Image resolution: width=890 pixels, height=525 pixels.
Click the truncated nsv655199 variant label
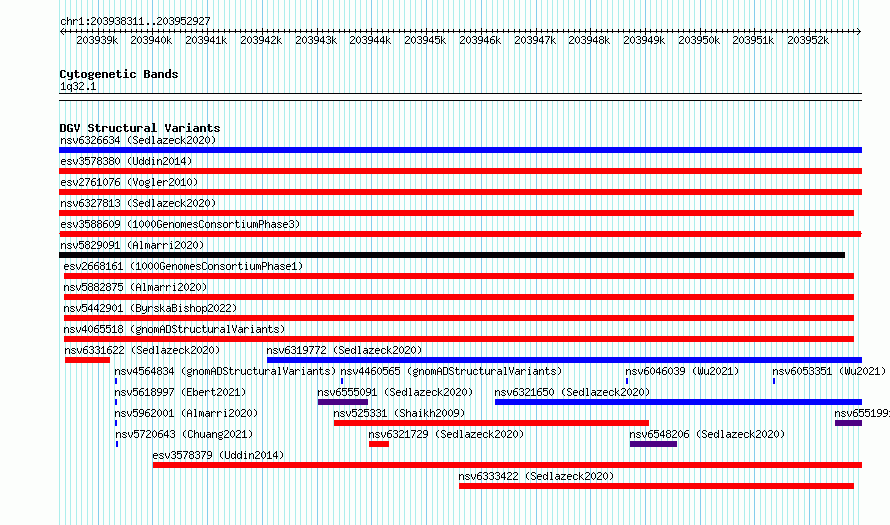pyautogui.click(x=862, y=413)
